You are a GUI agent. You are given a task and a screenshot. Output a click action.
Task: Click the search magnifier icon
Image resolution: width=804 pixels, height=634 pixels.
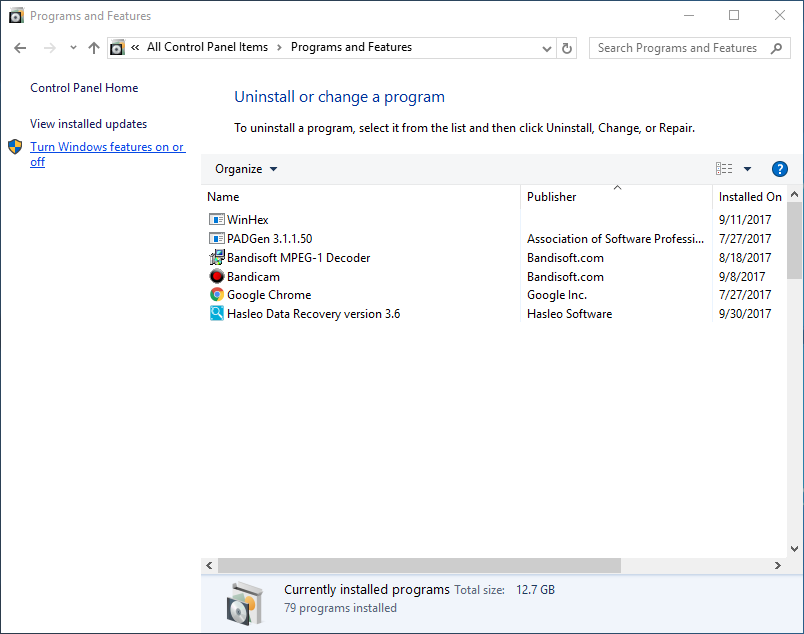tap(776, 48)
